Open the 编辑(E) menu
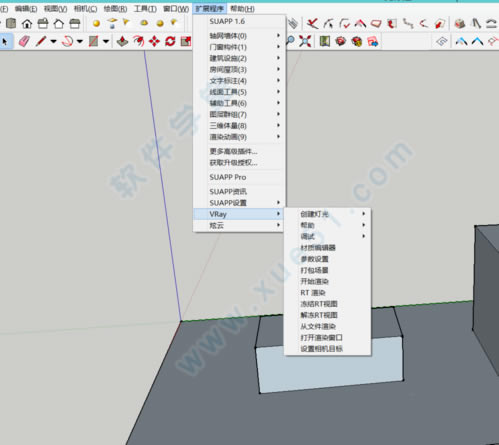 26,9
